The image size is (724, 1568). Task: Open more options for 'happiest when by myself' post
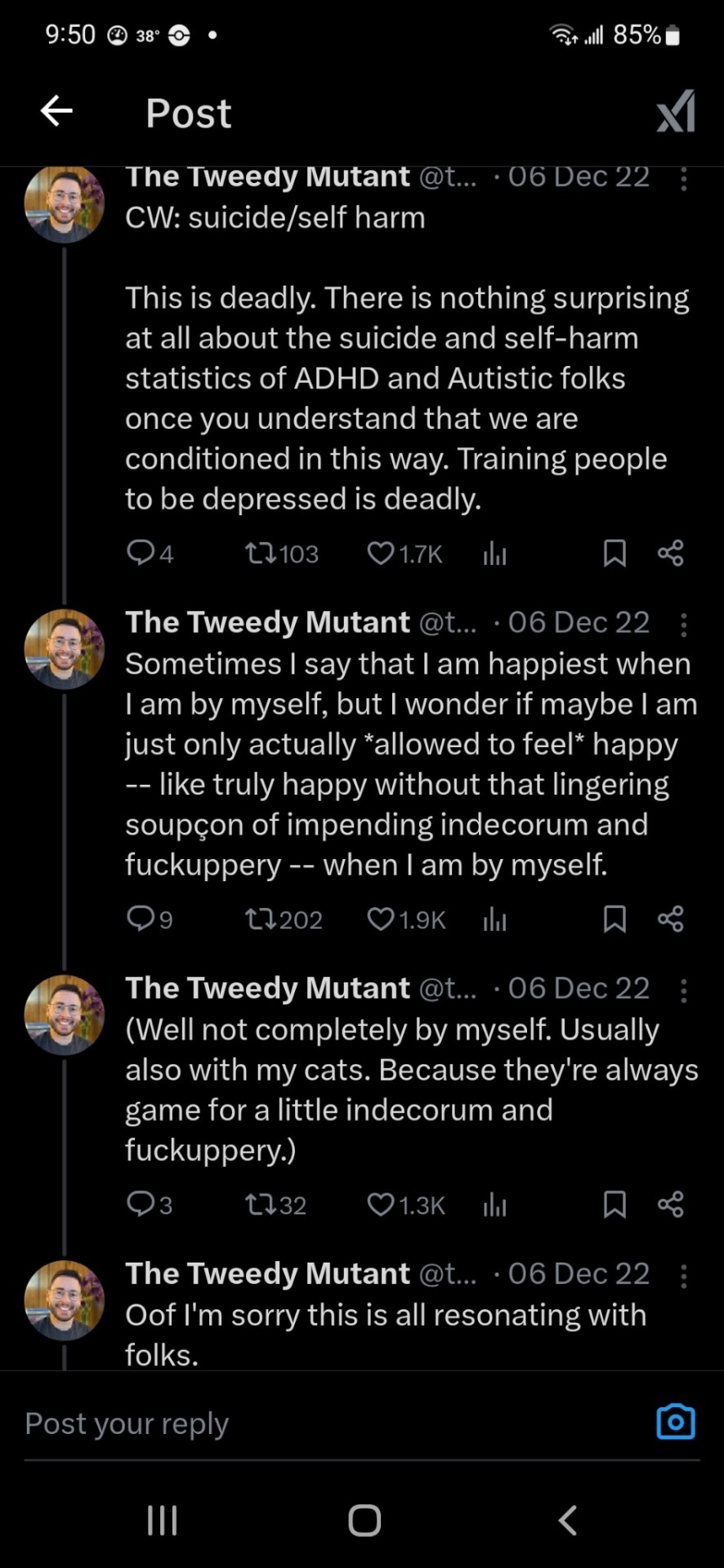pyautogui.click(x=683, y=624)
